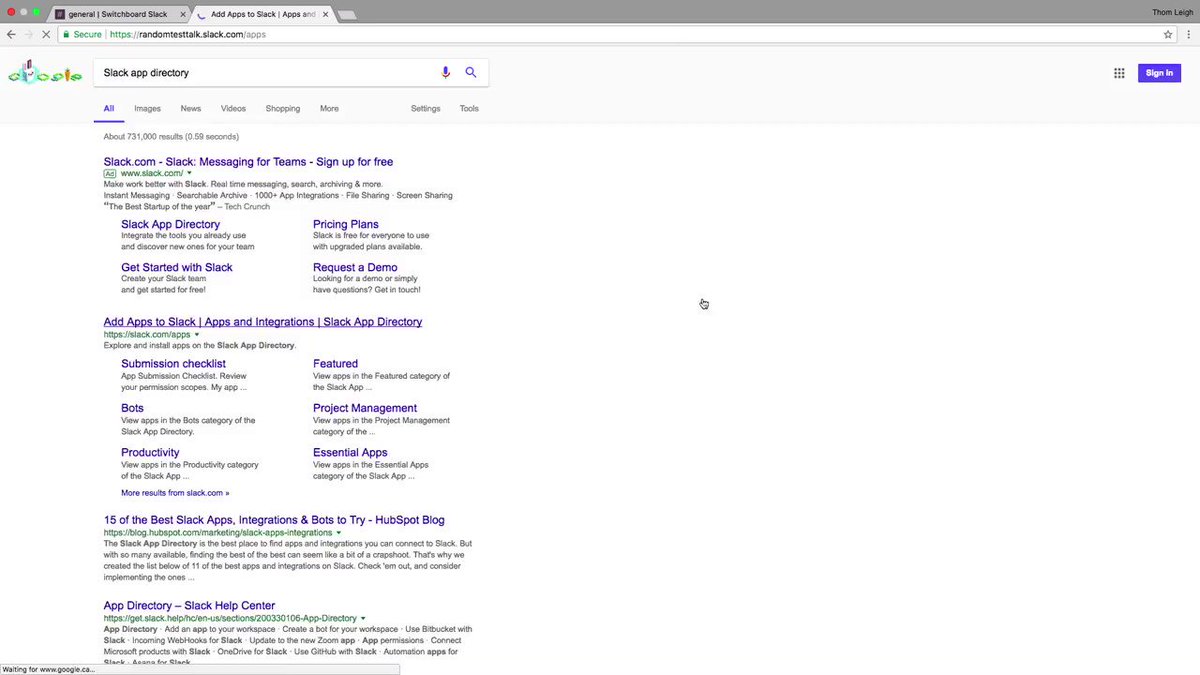Viewport: 1200px width, 675px height.
Task: Select the All results tab
Action: 109,108
